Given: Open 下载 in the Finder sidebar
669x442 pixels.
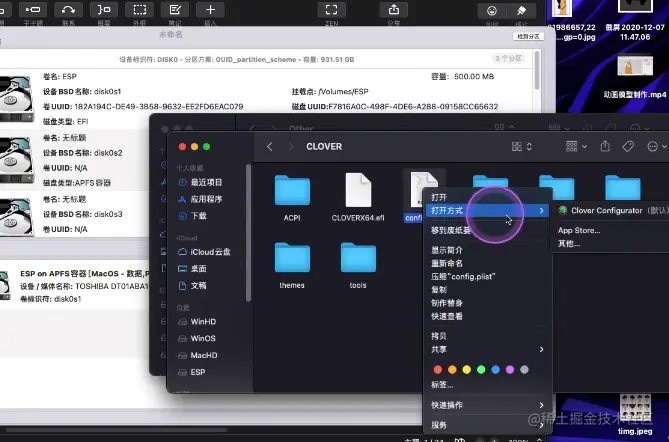Looking at the screenshot, I should pos(198,216).
